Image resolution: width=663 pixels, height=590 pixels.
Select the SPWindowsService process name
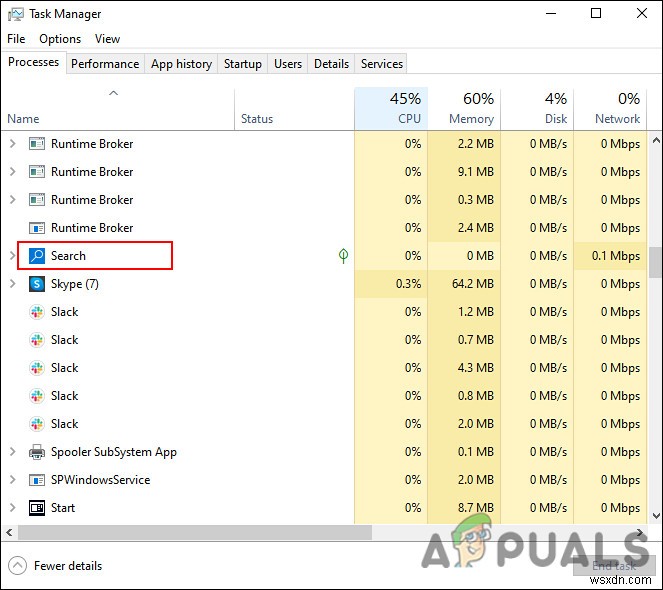[101, 480]
